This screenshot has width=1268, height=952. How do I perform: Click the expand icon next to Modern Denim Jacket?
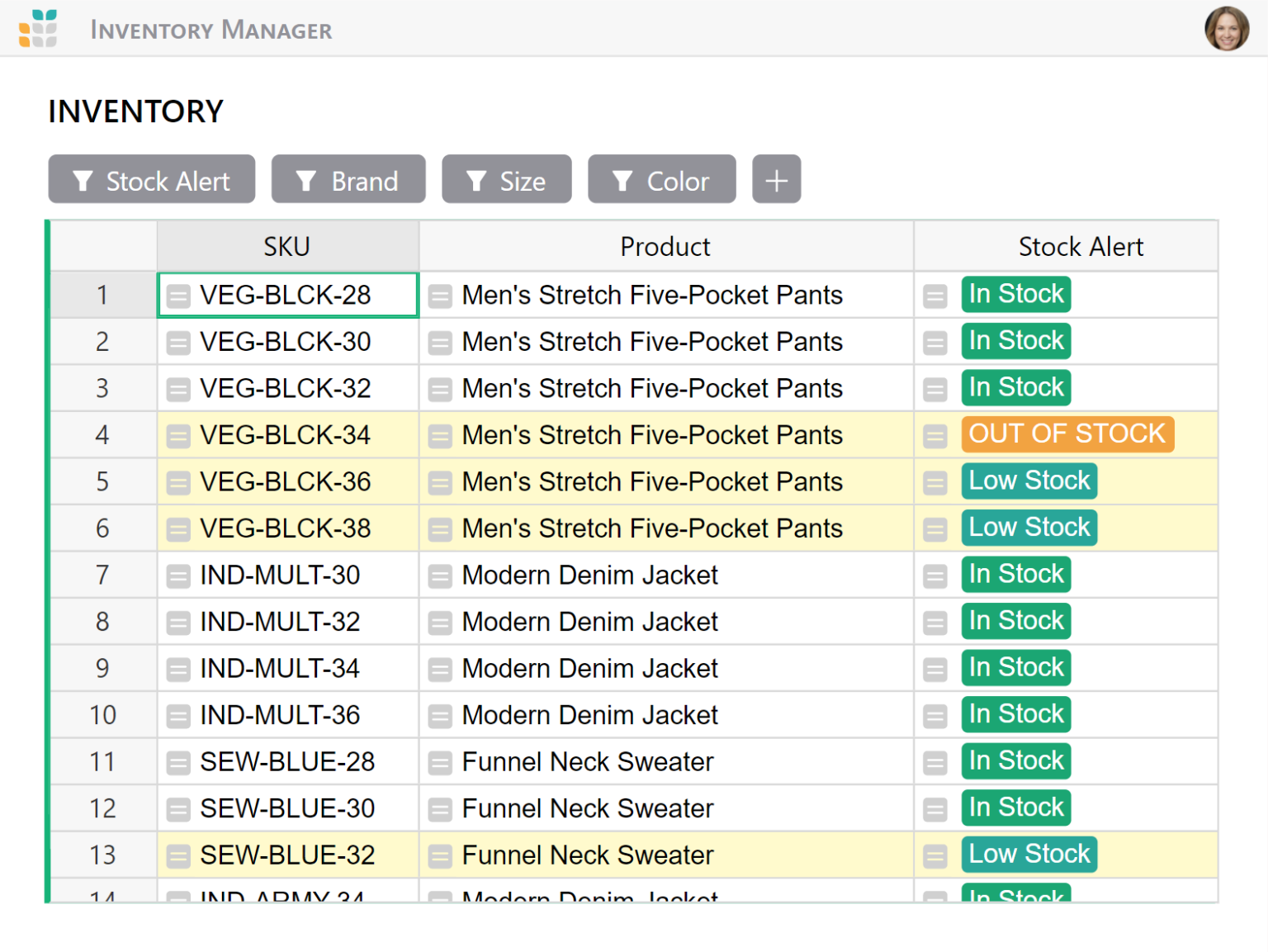440,575
